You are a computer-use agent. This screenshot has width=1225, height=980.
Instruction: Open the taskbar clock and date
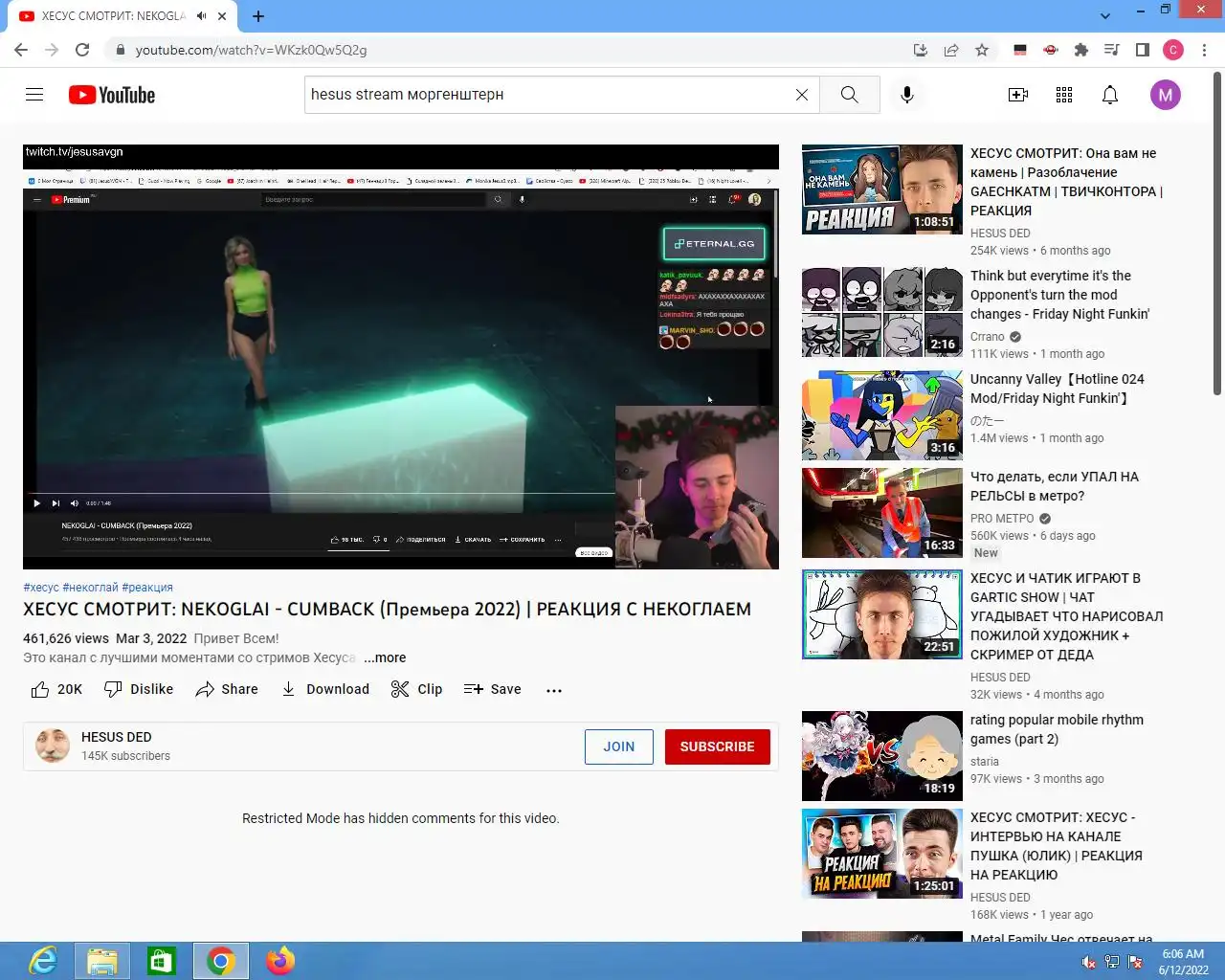point(1183,962)
